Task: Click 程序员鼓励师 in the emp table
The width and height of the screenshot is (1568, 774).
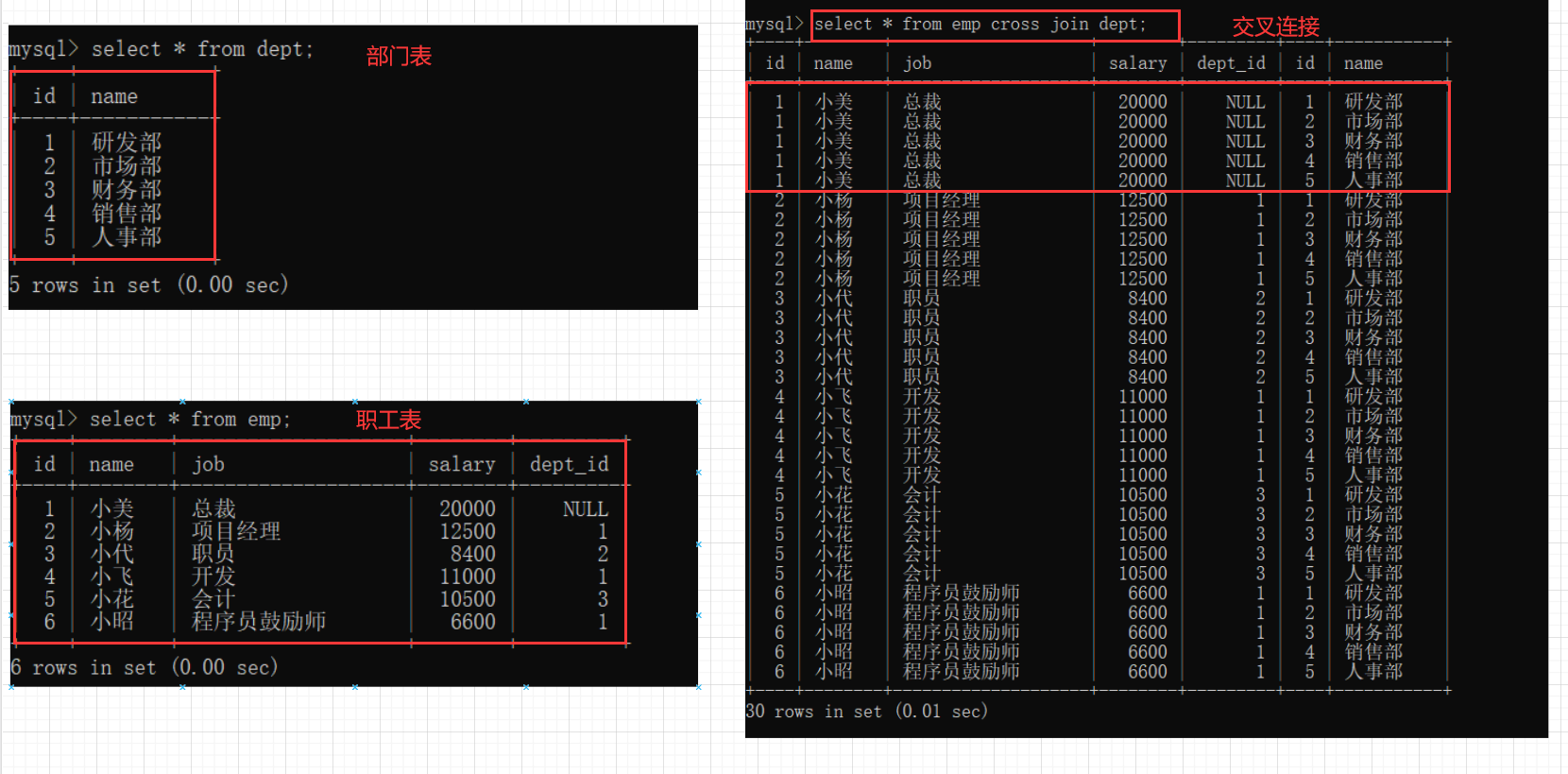Action: pyautogui.click(x=259, y=622)
